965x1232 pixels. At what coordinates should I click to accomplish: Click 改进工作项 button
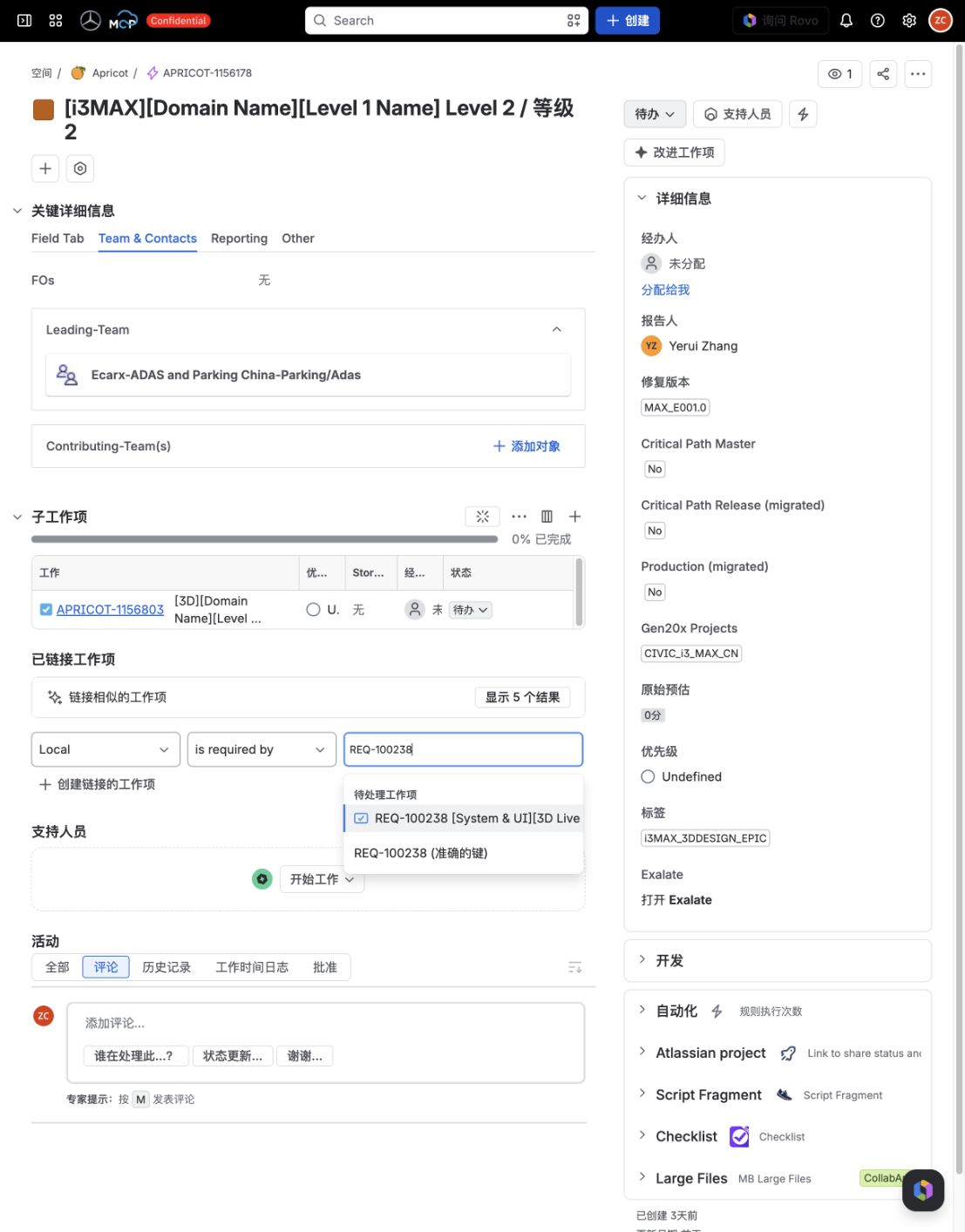point(675,152)
